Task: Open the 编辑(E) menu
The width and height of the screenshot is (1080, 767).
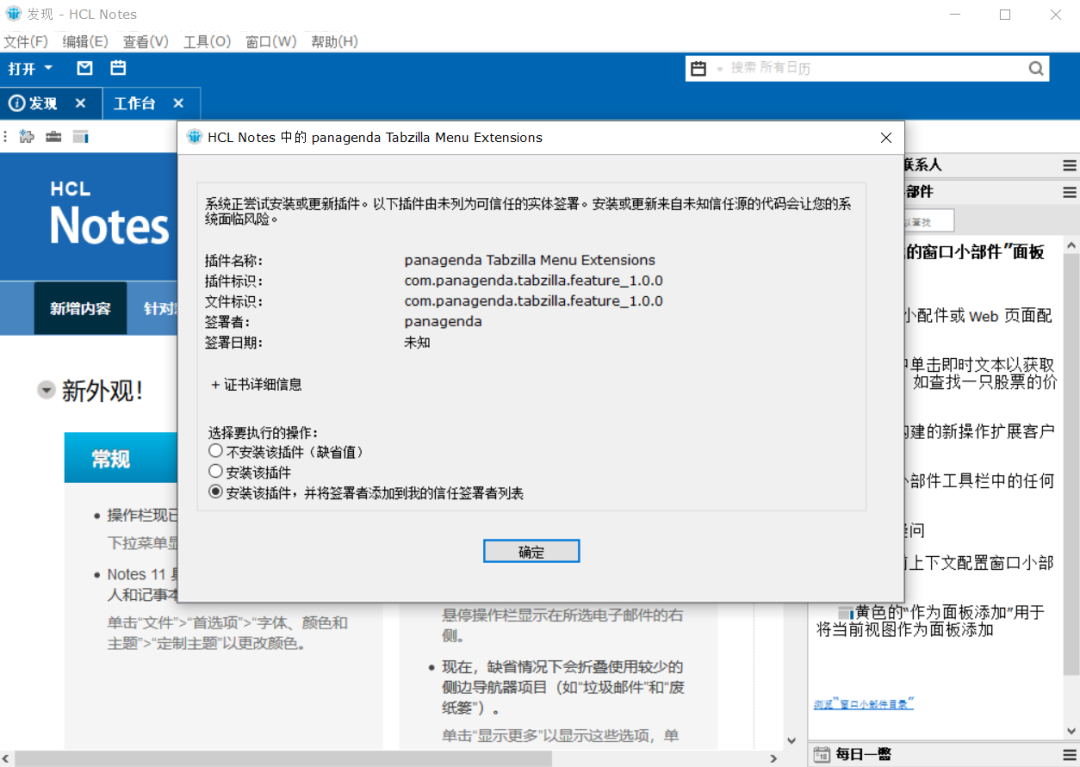Action: (x=85, y=41)
